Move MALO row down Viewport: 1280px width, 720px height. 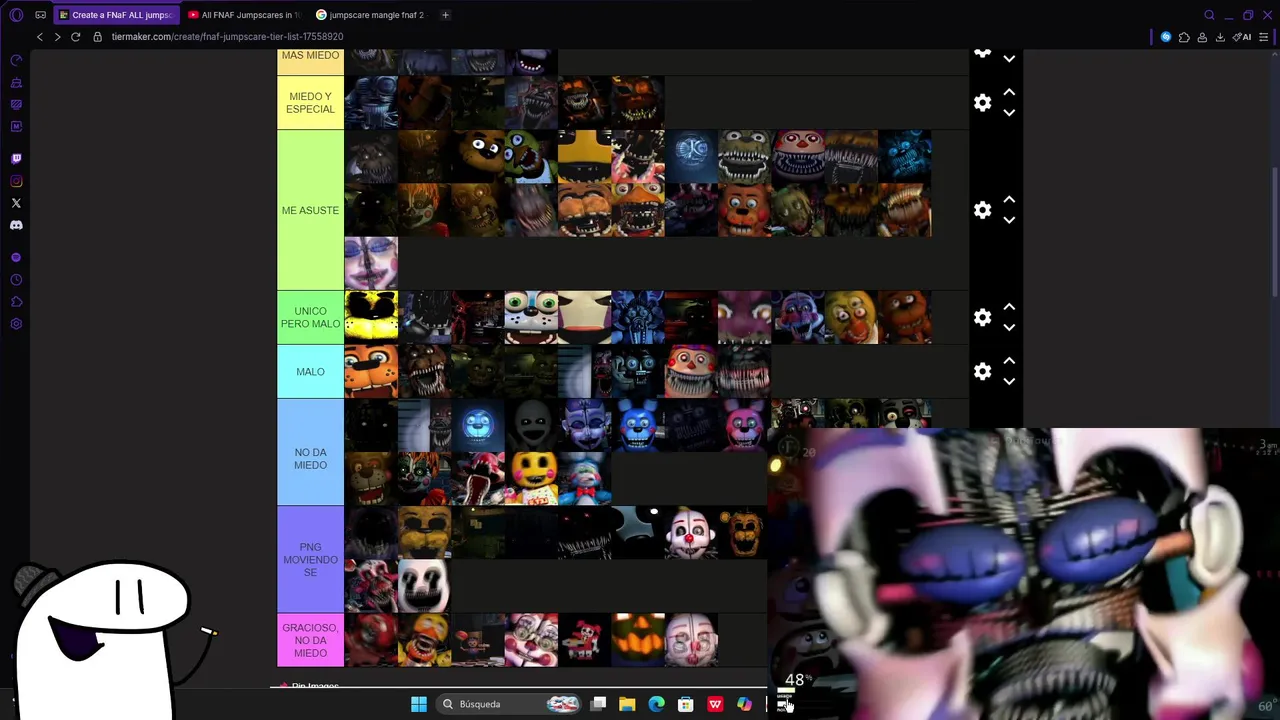tap(1009, 381)
